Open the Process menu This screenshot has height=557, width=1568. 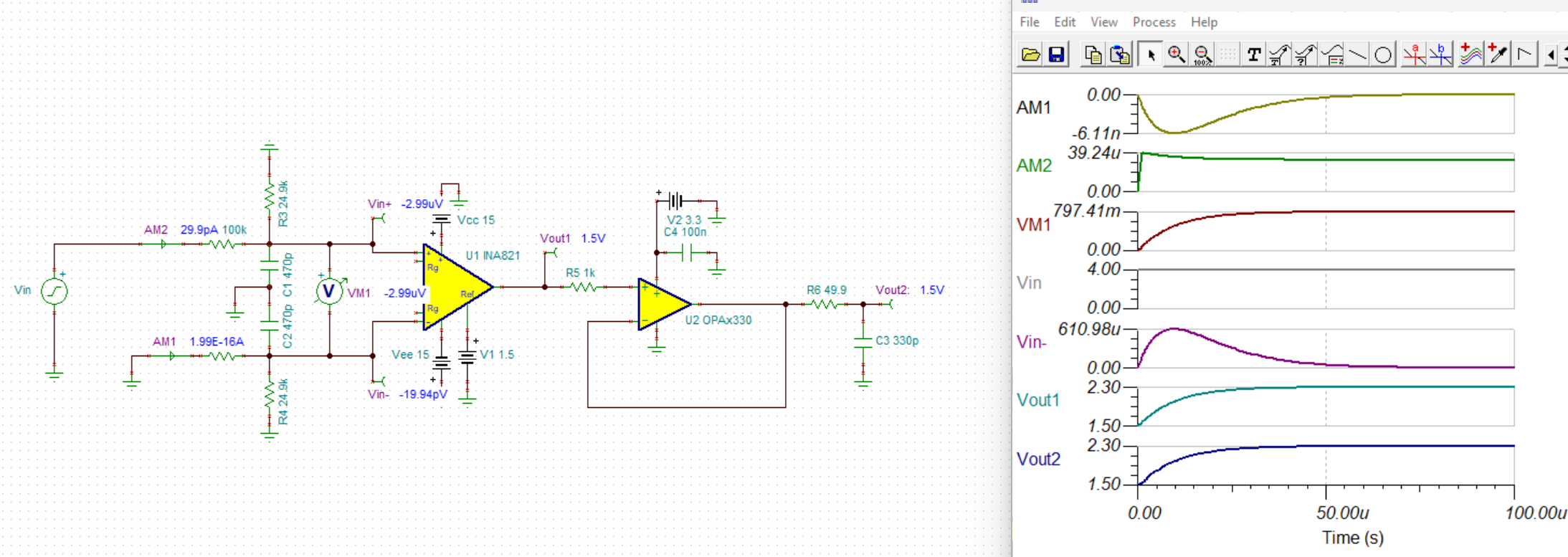1154,22
